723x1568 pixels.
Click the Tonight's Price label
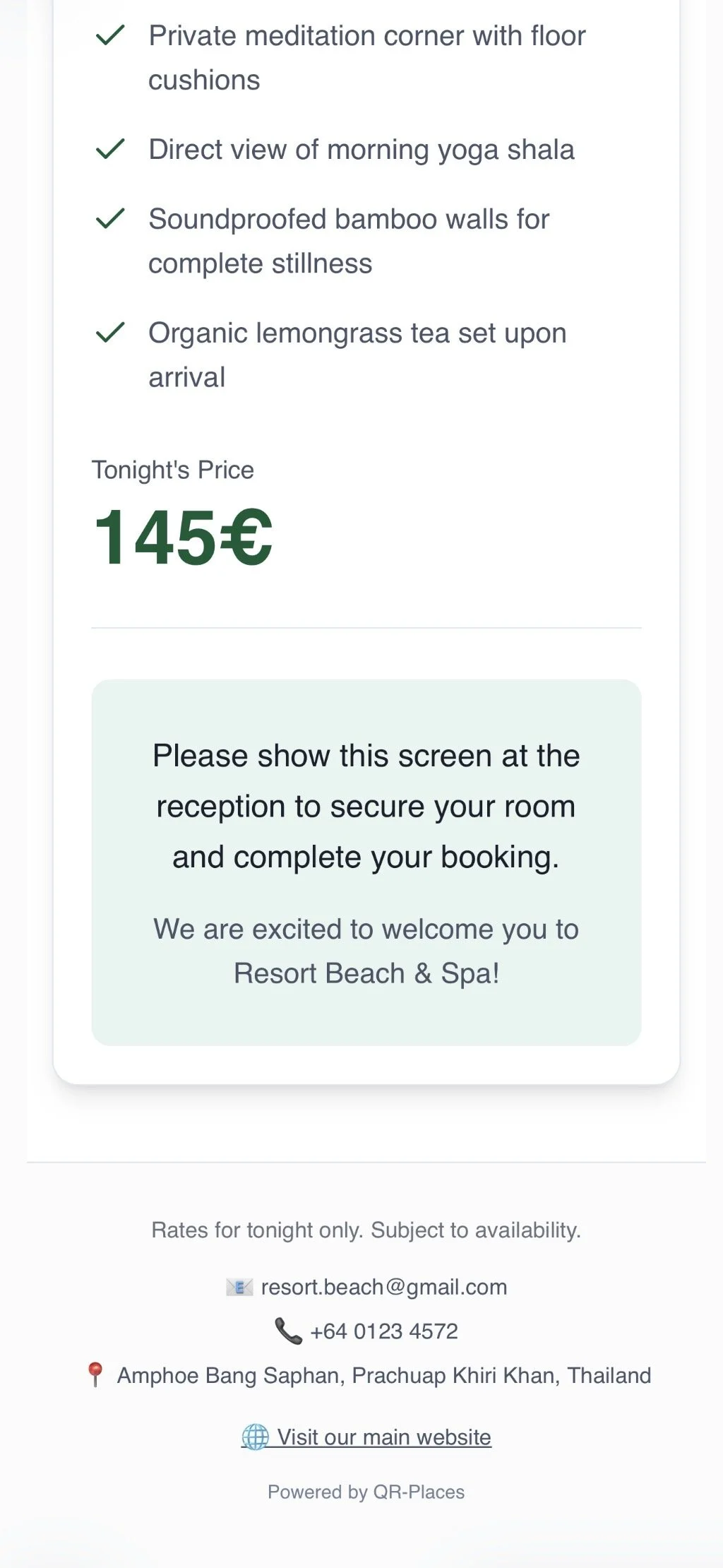[x=172, y=470]
